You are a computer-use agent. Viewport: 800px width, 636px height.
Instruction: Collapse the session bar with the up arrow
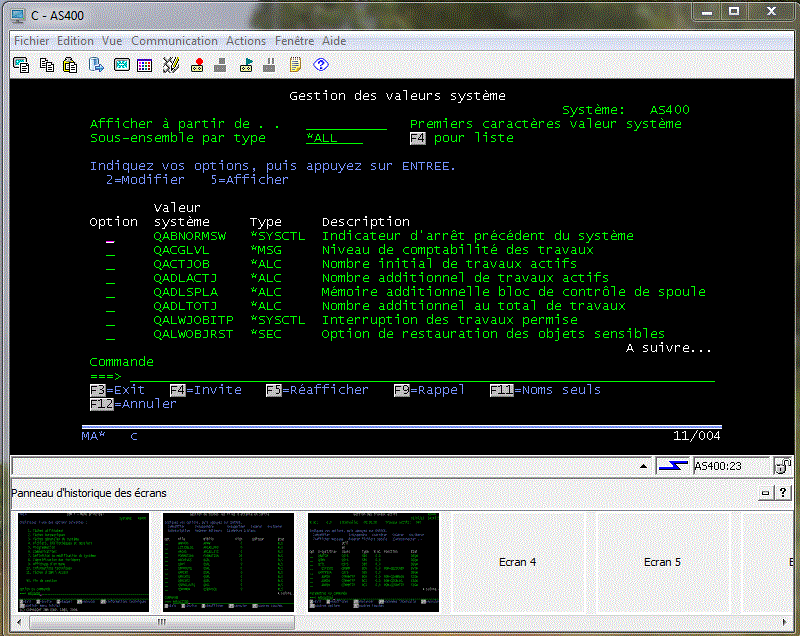click(642, 465)
